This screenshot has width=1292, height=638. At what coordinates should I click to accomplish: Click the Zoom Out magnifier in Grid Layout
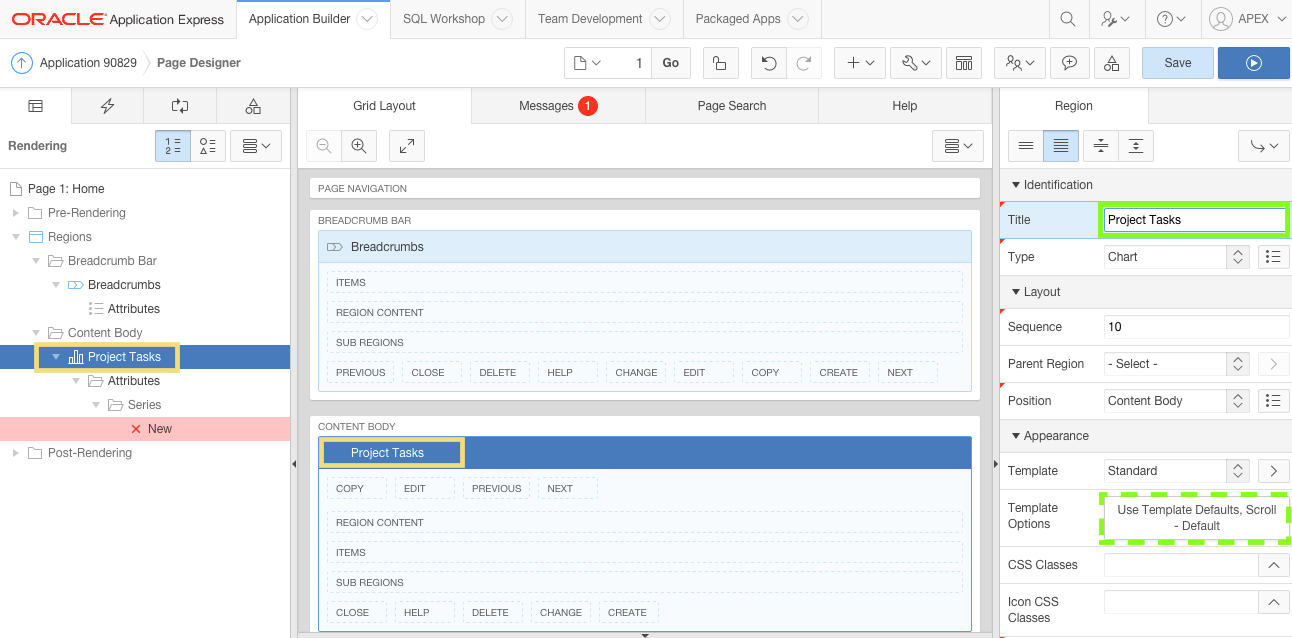(x=324, y=146)
